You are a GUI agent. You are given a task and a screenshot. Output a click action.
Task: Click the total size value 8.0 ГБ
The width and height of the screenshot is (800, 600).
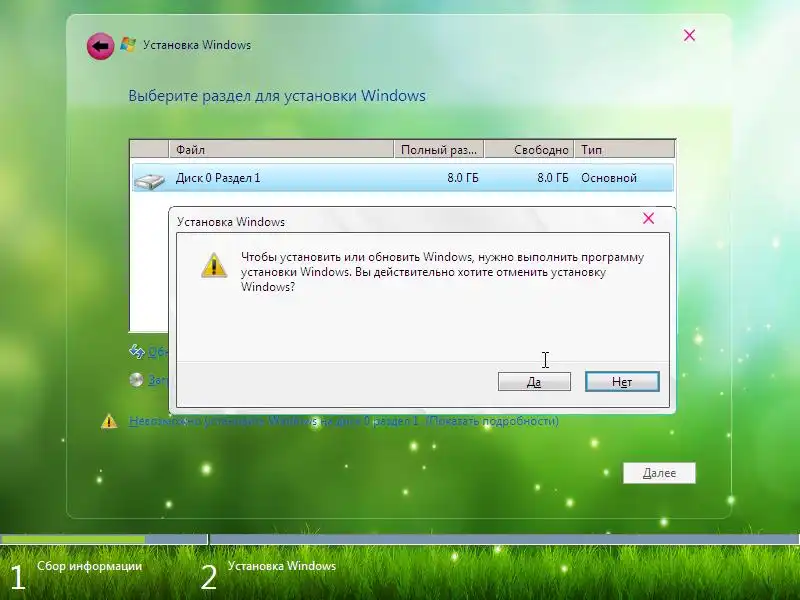point(463,178)
